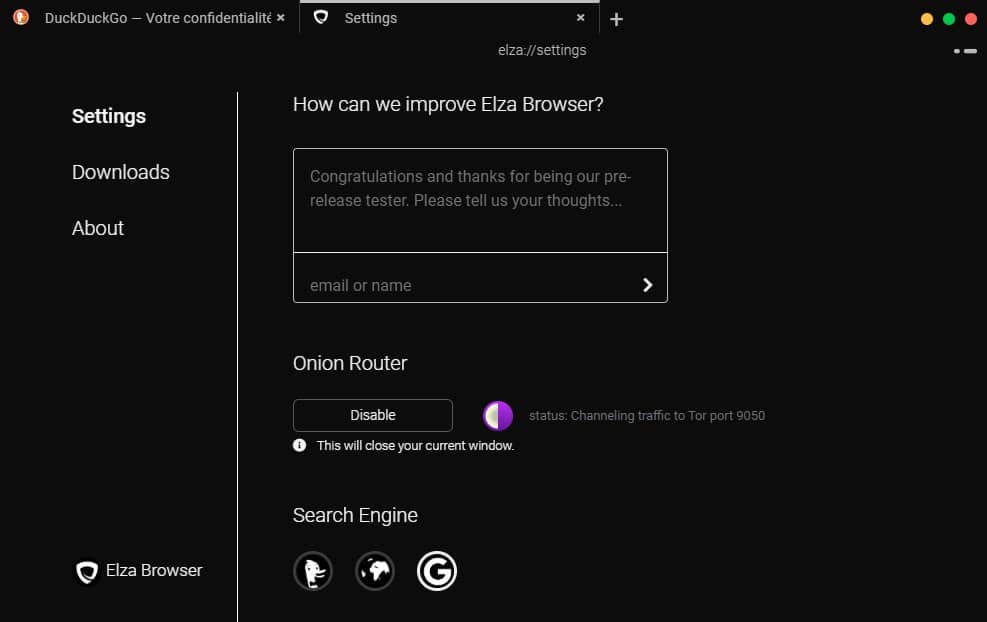Click the Settings tab shield favicon
The image size is (987, 622).
321,18
